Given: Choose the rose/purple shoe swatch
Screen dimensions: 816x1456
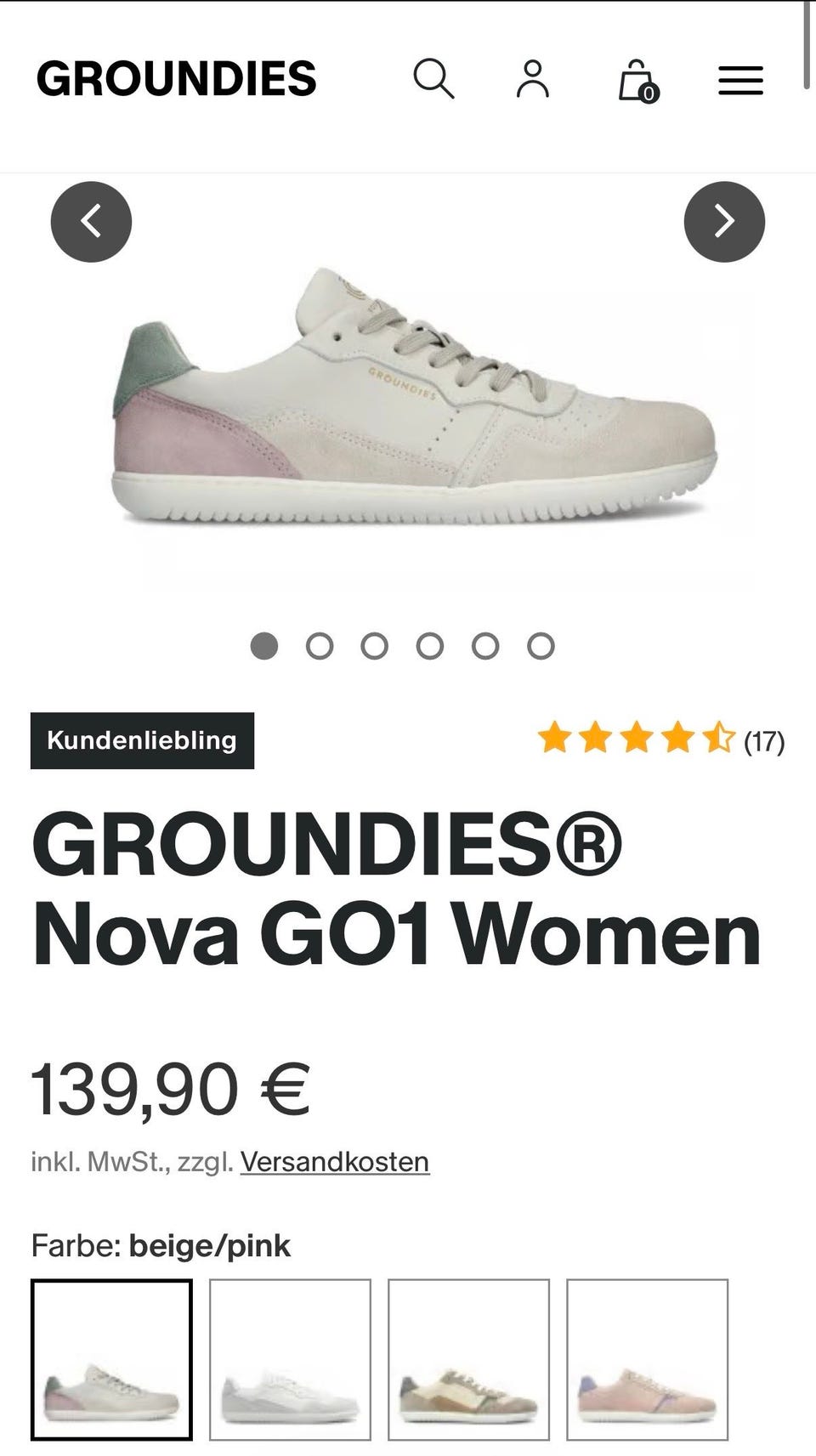Looking at the screenshot, I should click(x=647, y=1359).
